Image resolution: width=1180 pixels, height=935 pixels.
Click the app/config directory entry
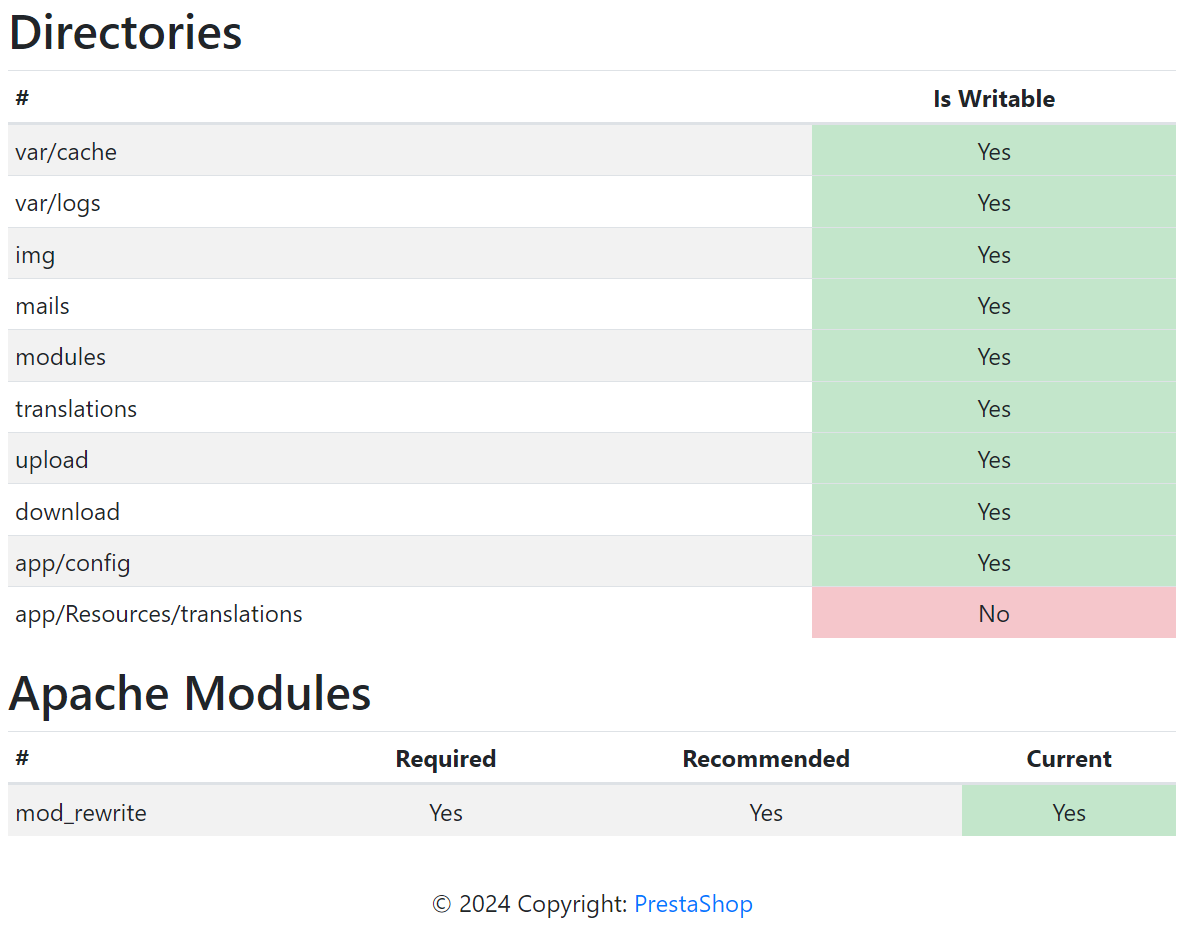73,563
